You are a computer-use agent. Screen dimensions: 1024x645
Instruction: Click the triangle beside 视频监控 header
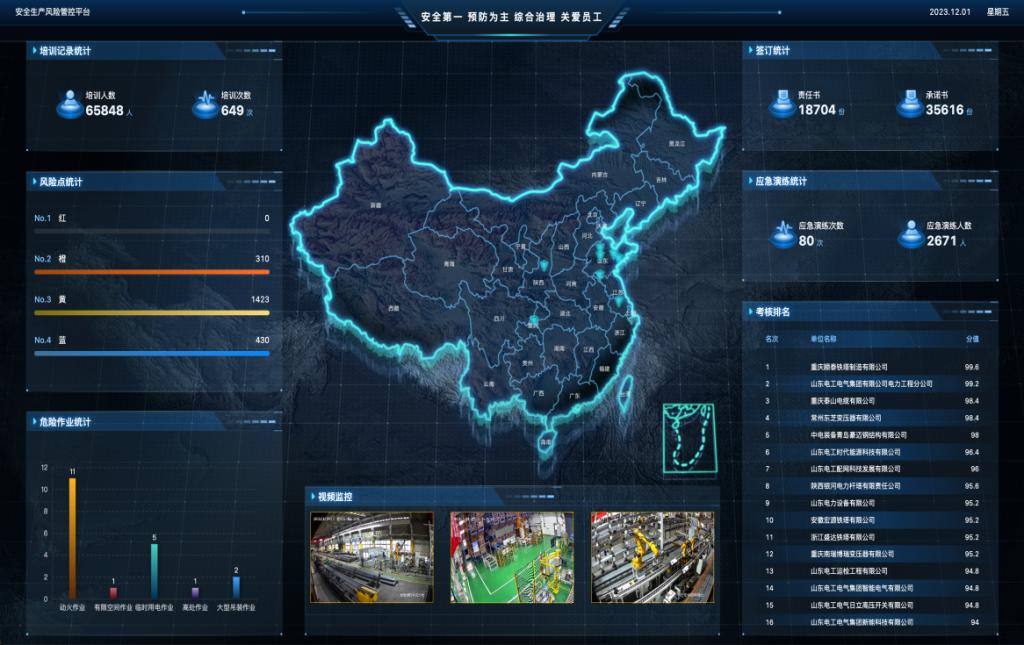(x=310, y=497)
